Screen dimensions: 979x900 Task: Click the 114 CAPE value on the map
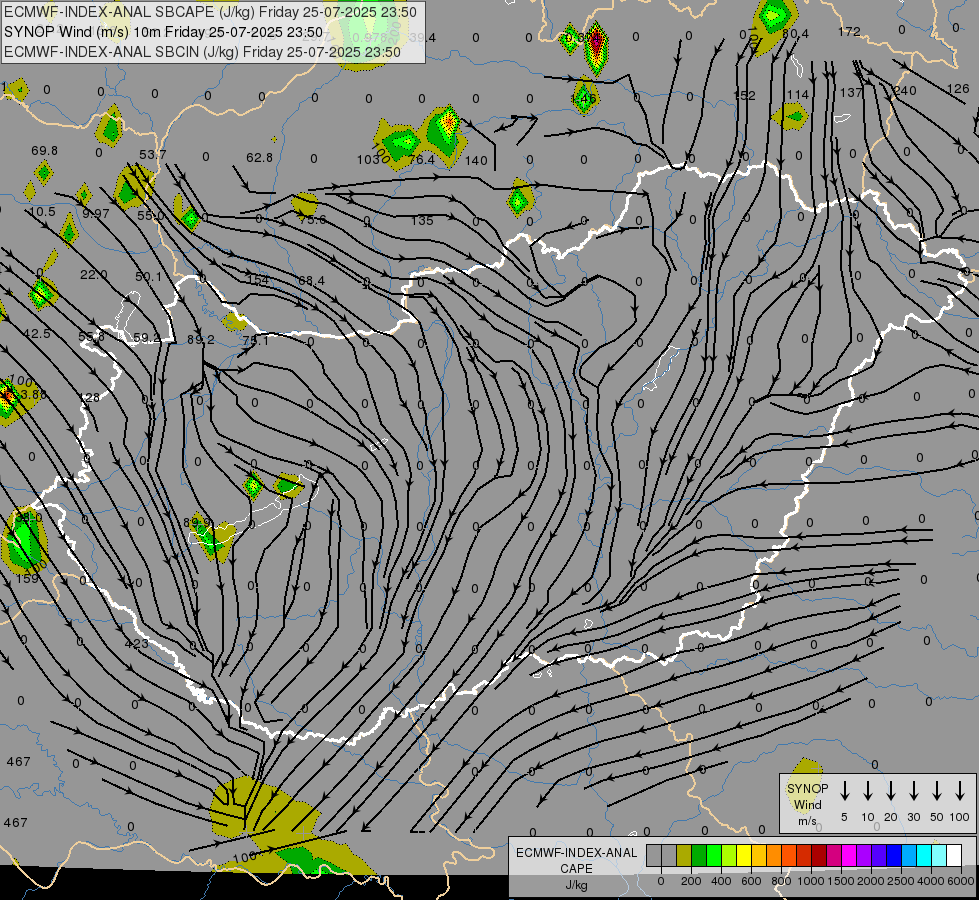797,94
